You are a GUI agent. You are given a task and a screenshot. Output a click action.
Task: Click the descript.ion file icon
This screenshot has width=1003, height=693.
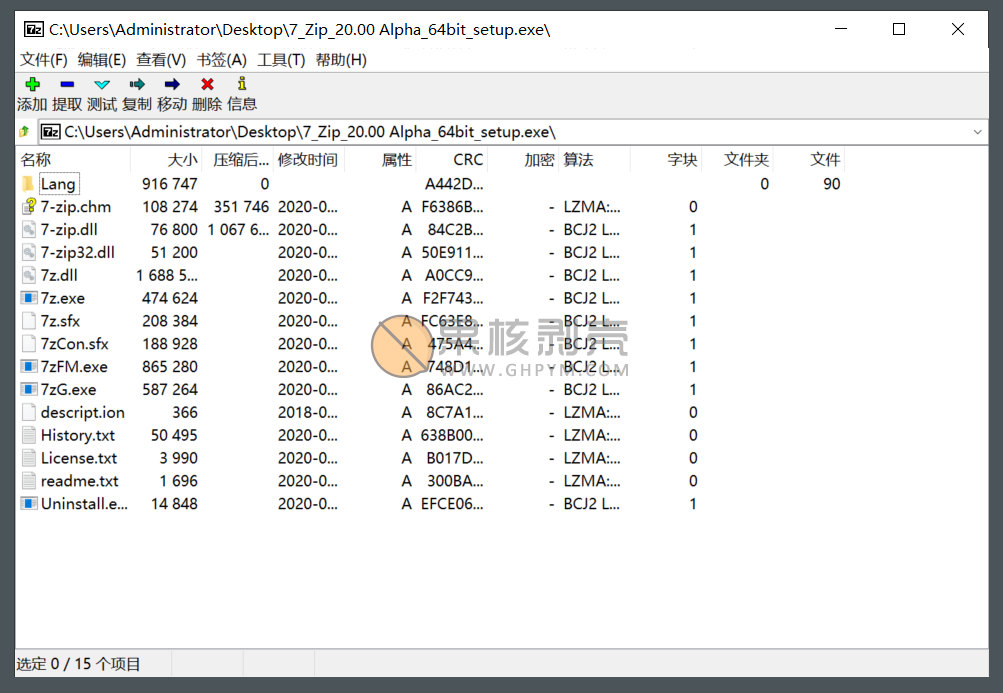[28, 413]
